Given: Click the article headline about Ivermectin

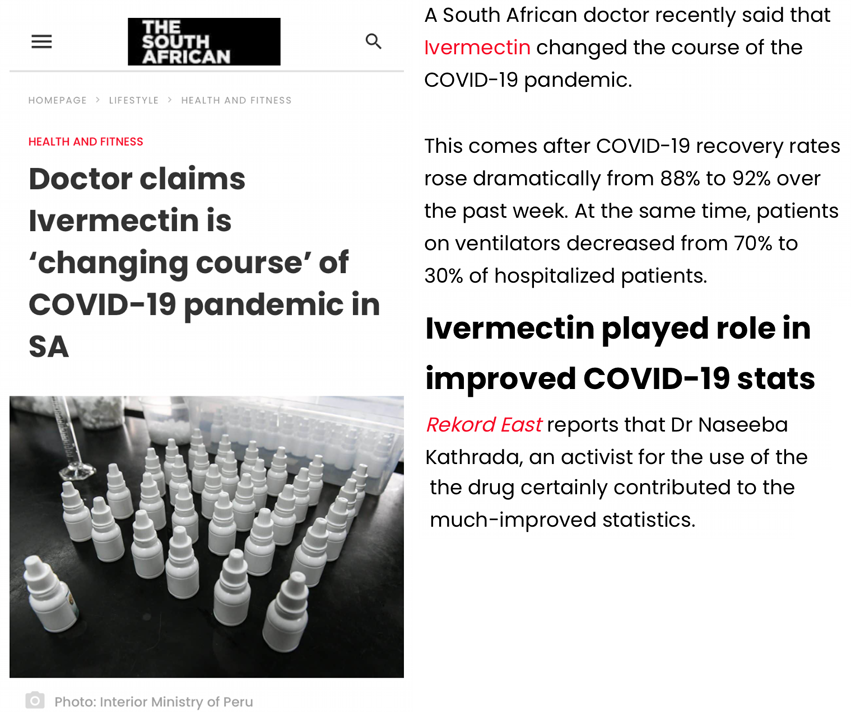Looking at the screenshot, I should coord(204,262).
